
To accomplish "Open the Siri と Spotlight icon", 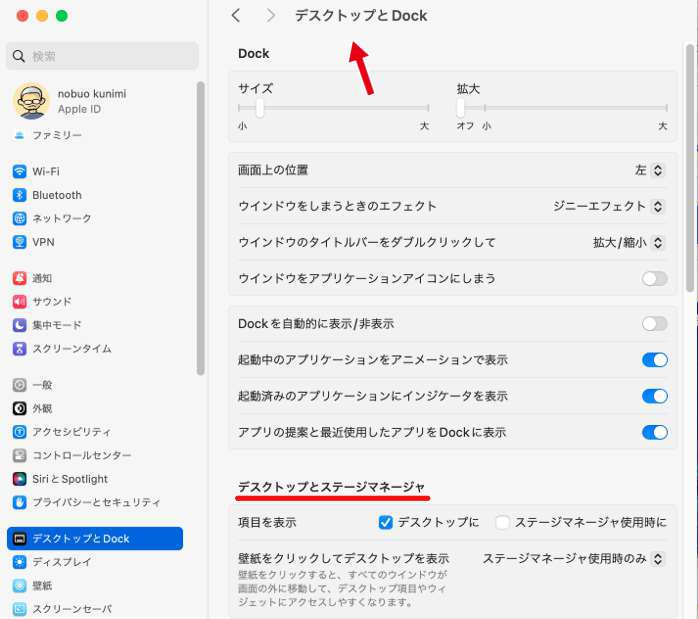I will [x=19, y=479].
